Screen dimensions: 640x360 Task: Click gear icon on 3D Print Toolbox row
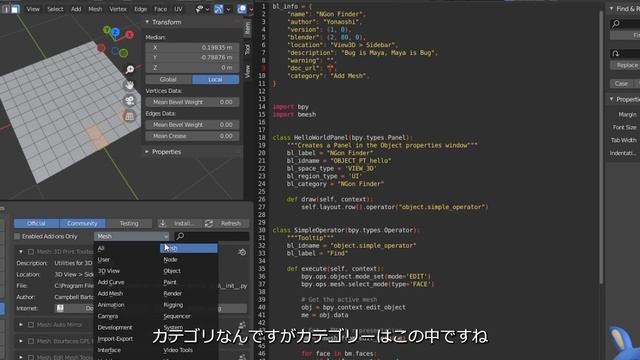[x=242, y=252]
